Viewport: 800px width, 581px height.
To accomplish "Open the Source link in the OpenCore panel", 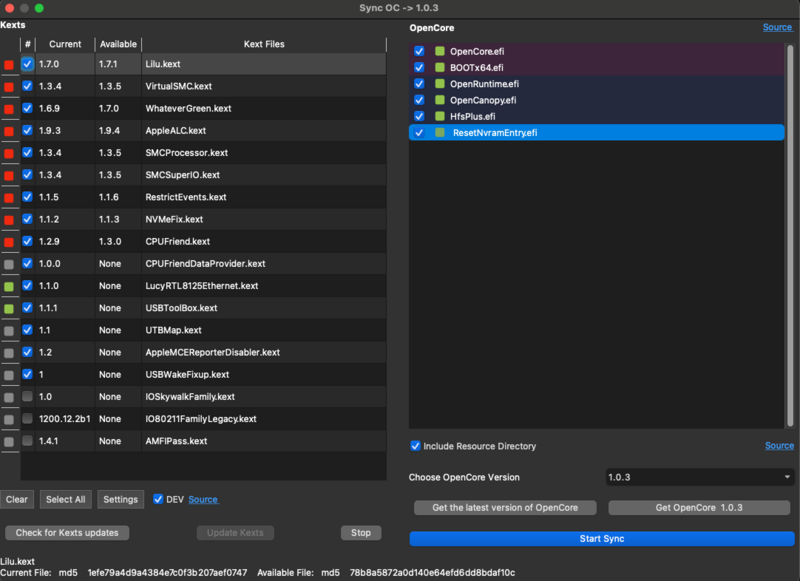I will click(778, 27).
